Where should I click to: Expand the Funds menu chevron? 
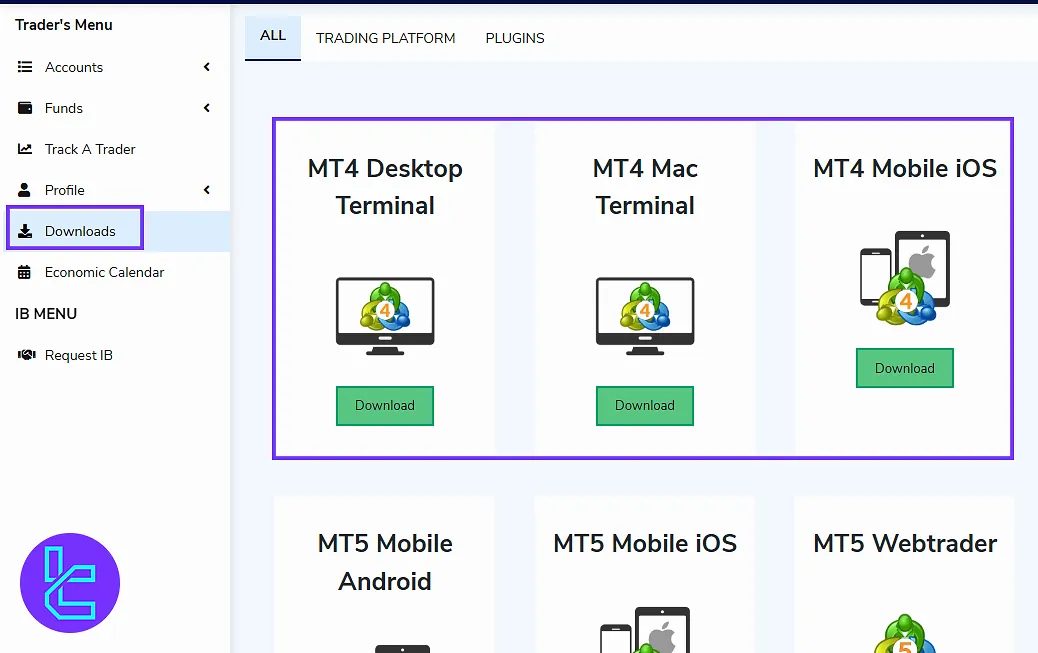(x=207, y=108)
